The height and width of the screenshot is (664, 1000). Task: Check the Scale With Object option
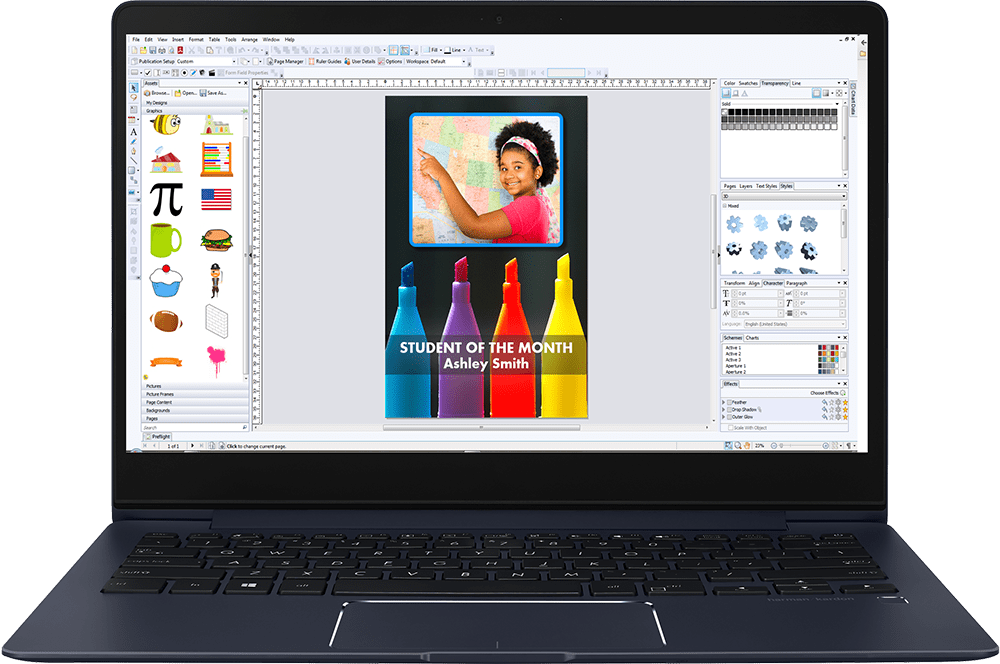tap(731, 428)
